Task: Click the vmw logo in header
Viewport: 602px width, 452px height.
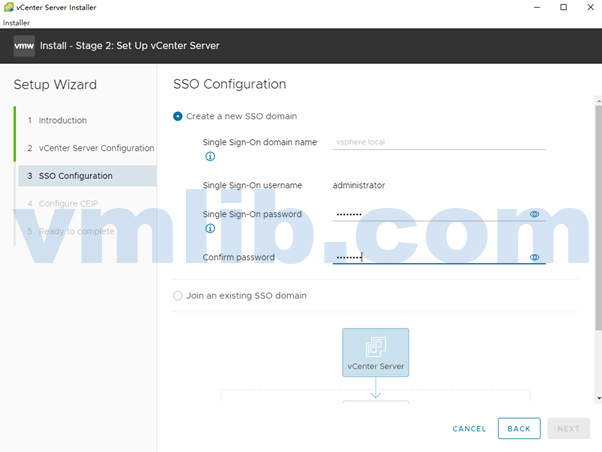Action: click(24, 46)
